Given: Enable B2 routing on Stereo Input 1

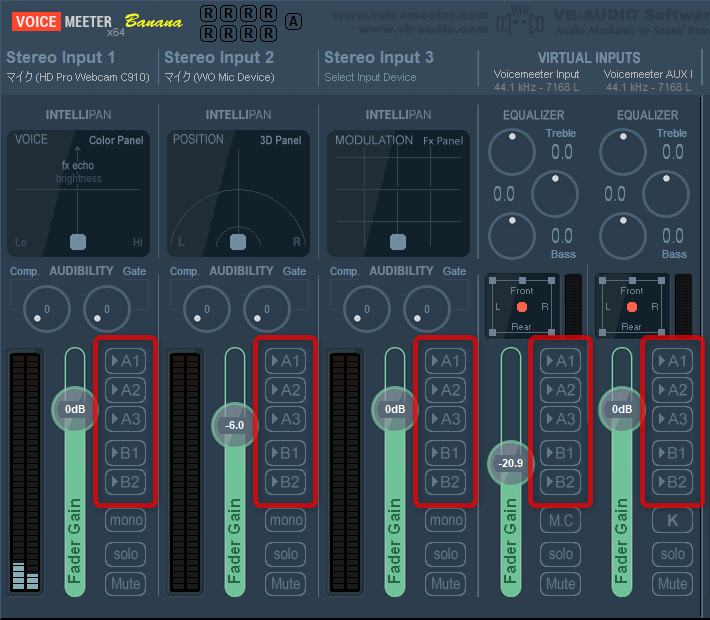Looking at the screenshot, I should (125, 482).
